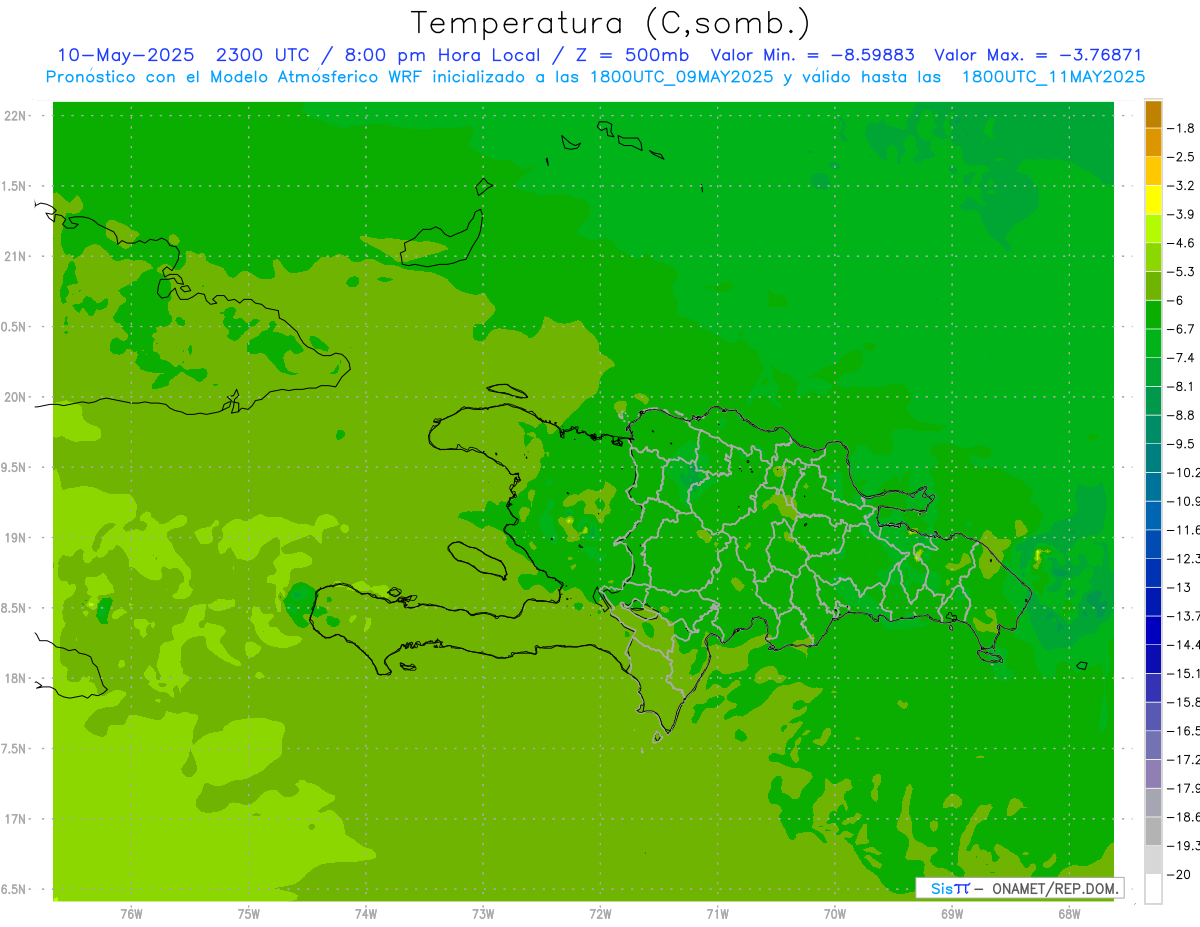Click the '70W' longitude label

point(835,914)
